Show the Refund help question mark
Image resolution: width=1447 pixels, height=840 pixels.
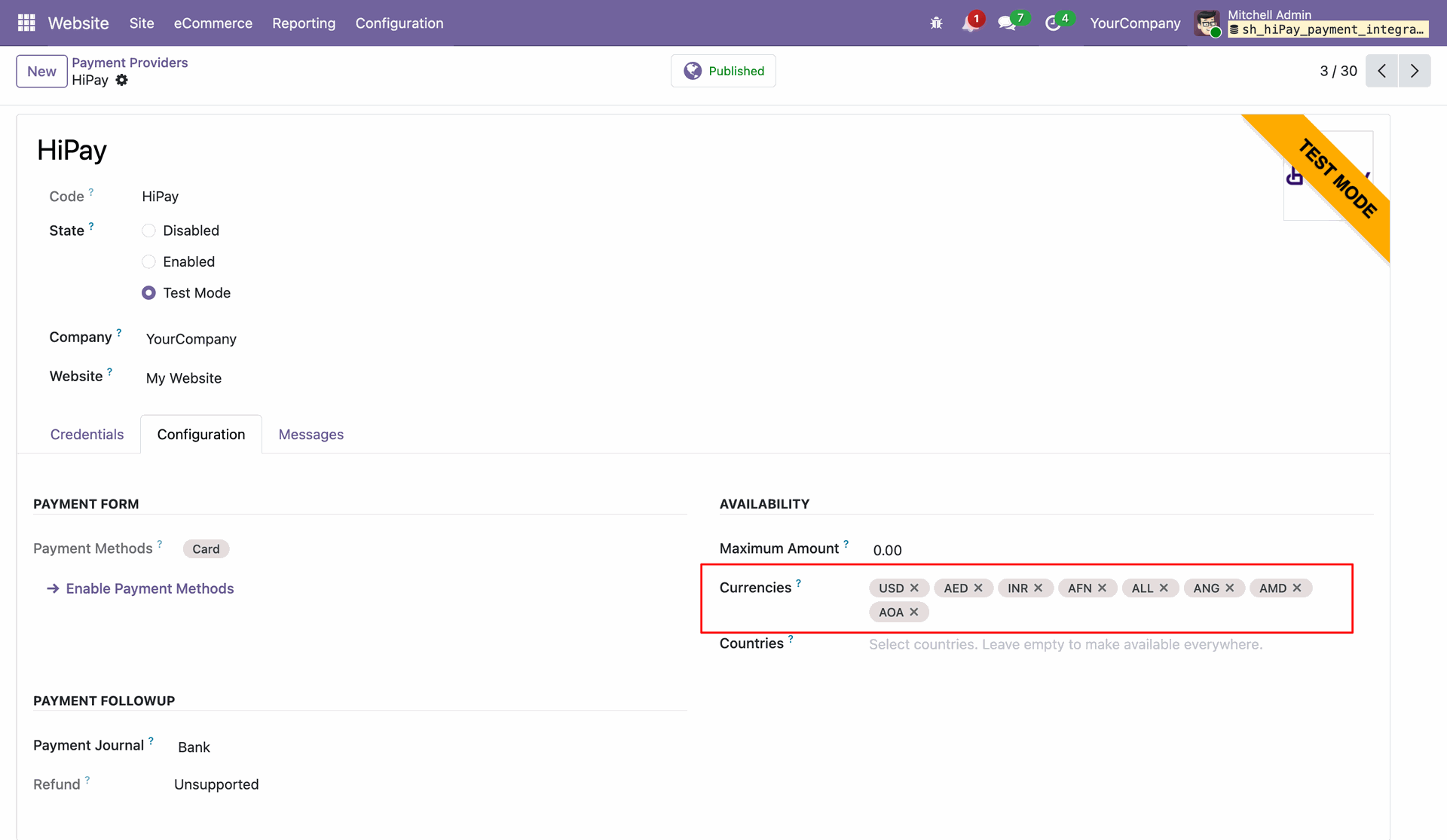point(87,780)
